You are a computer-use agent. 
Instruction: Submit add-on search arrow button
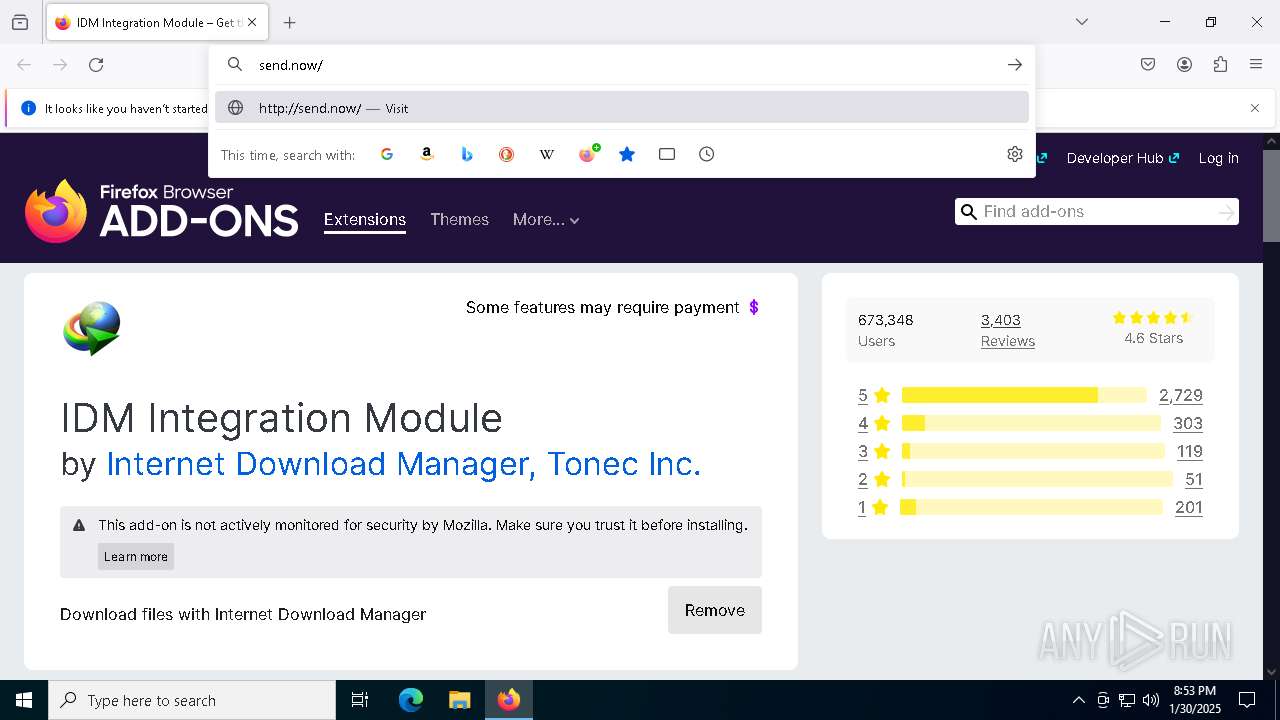(1227, 212)
